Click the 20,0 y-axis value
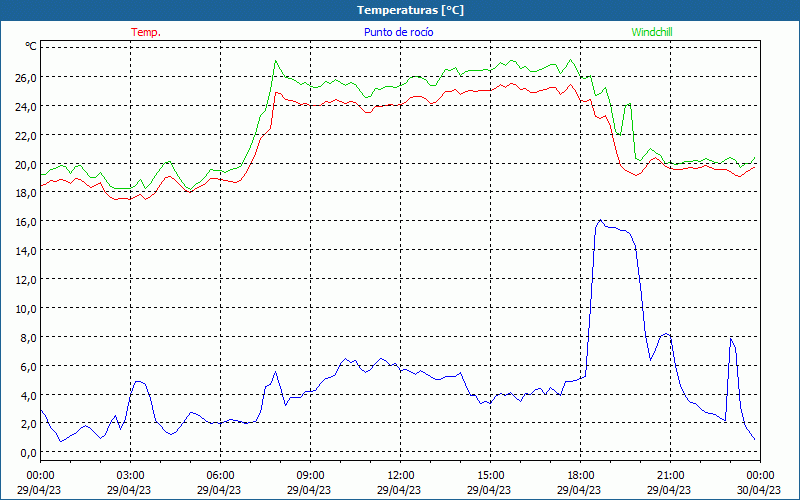This screenshot has height=500, width=800. pos(27,164)
